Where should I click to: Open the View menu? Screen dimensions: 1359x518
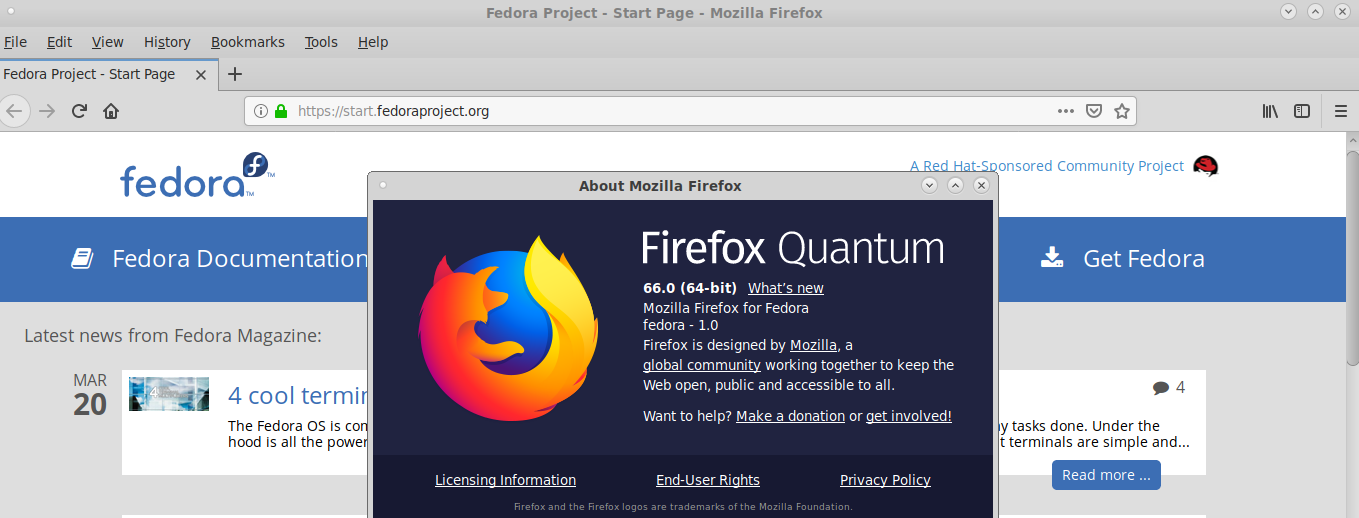point(108,42)
